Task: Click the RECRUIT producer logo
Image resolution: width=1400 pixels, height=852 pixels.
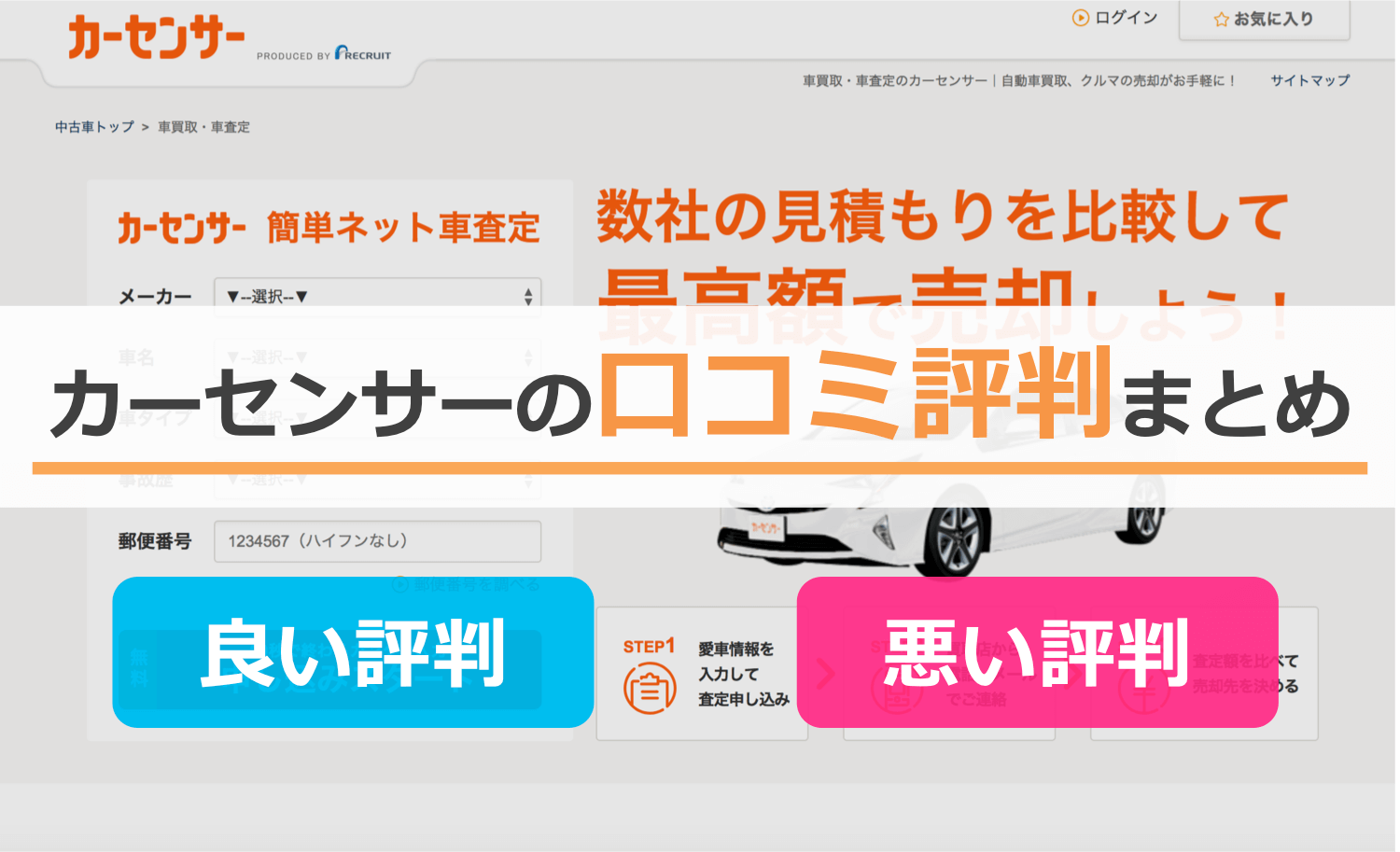Action: pos(363,53)
